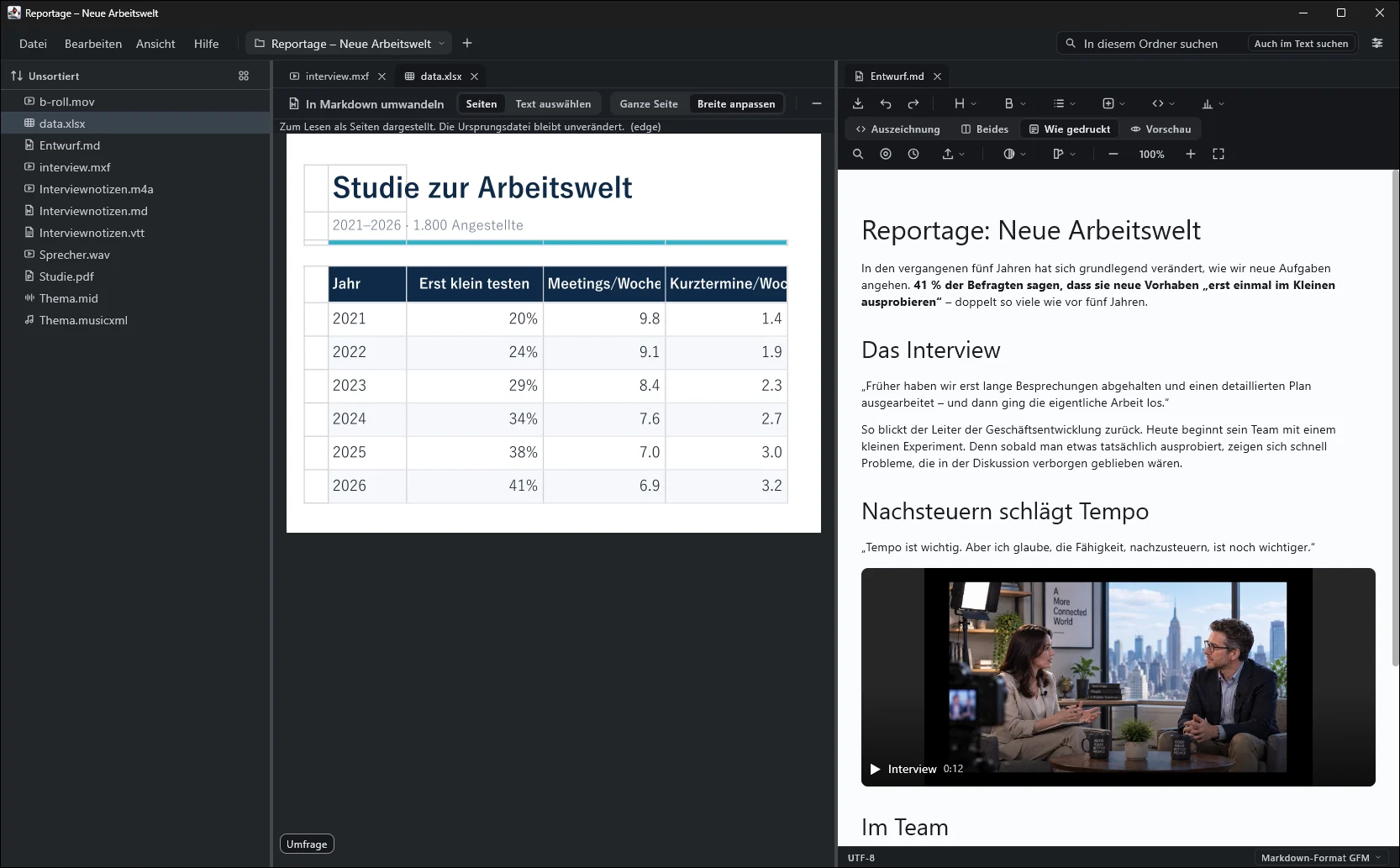Click the In diesem Ordner suchen field
Viewport: 1400px width, 868px height.
click(1150, 44)
